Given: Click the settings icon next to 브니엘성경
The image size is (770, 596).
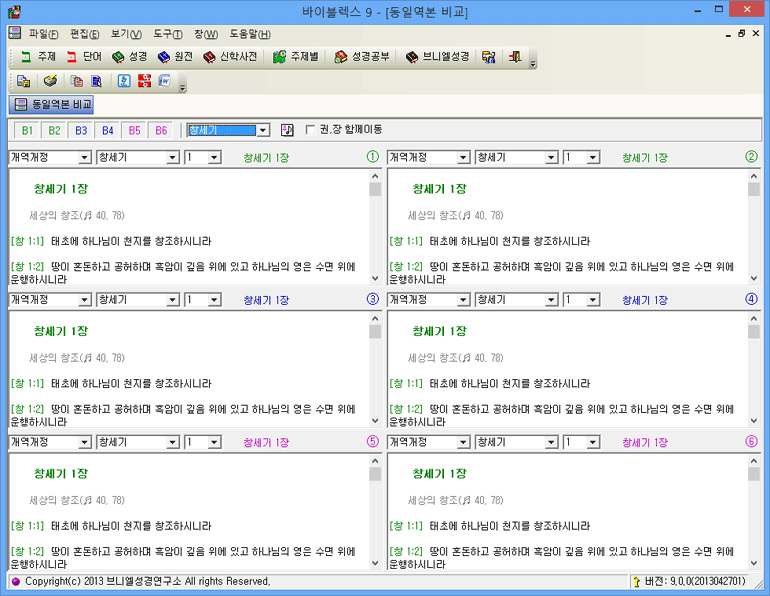Looking at the screenshot, I should pyautogui.click(x=488, y=57).
